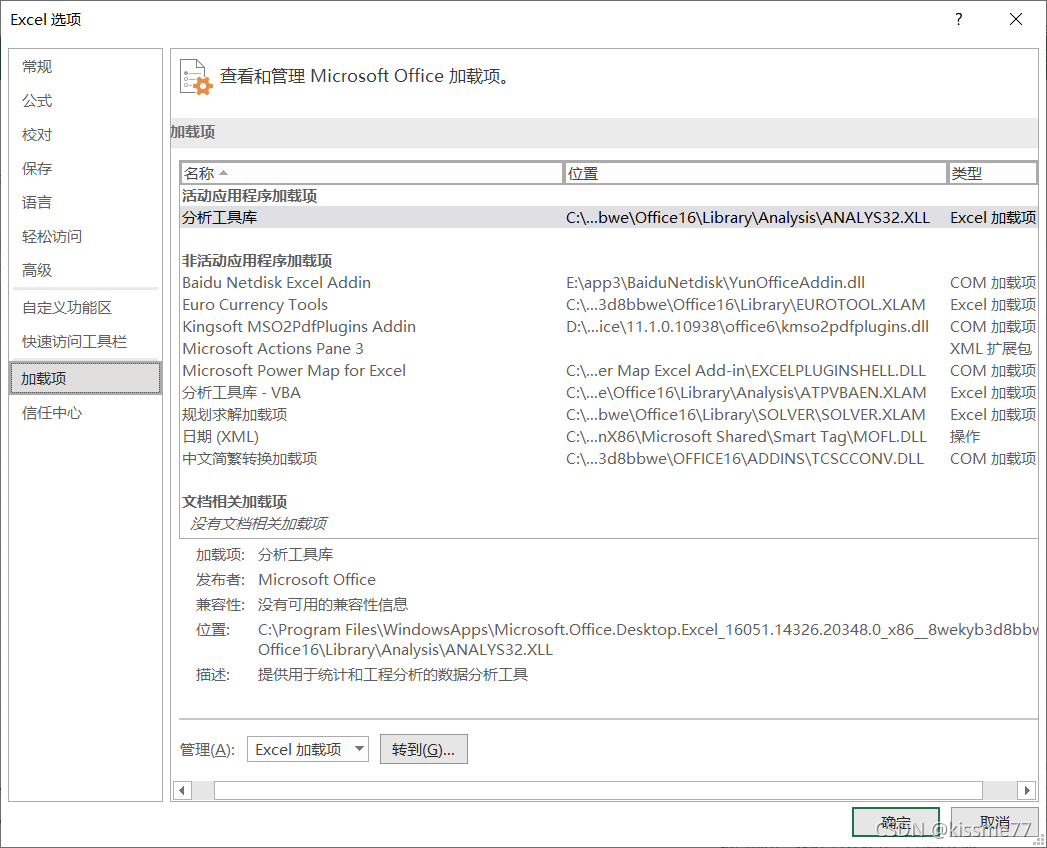This screenshot has height=848, width=1047.
Task: Click the horizontal scrollbar thumb
Action: click(x=598, y=791)
